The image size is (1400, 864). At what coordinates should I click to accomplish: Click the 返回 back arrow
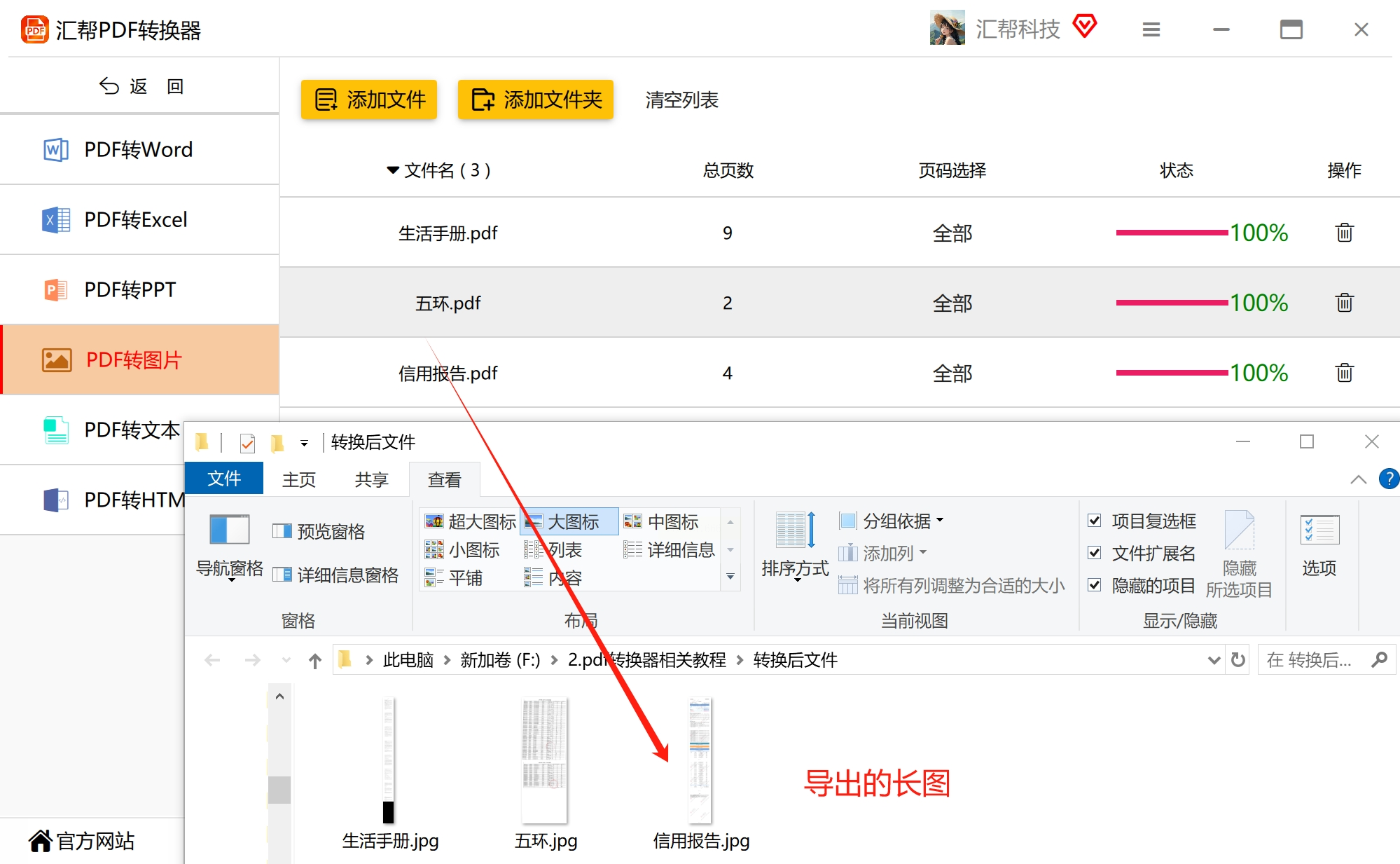click(109, 86)
